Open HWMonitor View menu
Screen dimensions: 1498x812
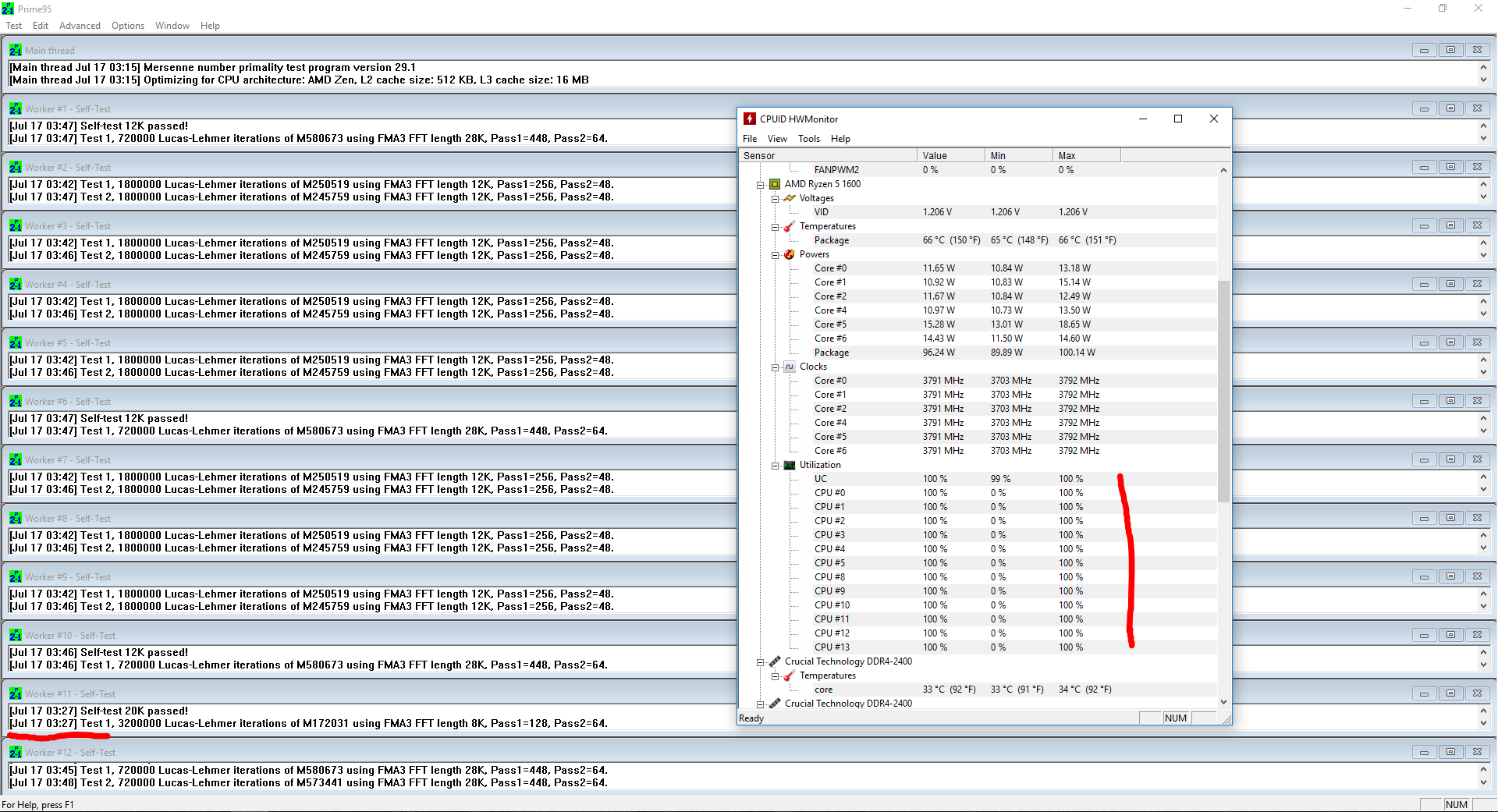[x=777, y=139]
